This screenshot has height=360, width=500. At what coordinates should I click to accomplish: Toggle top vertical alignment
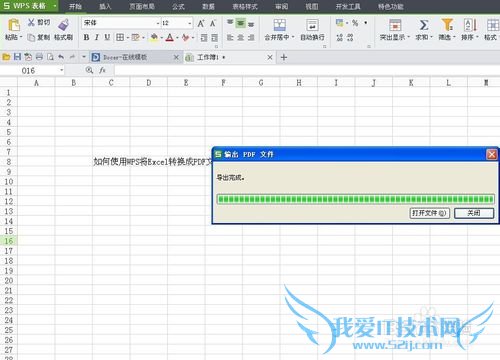[x=230, y=23]
